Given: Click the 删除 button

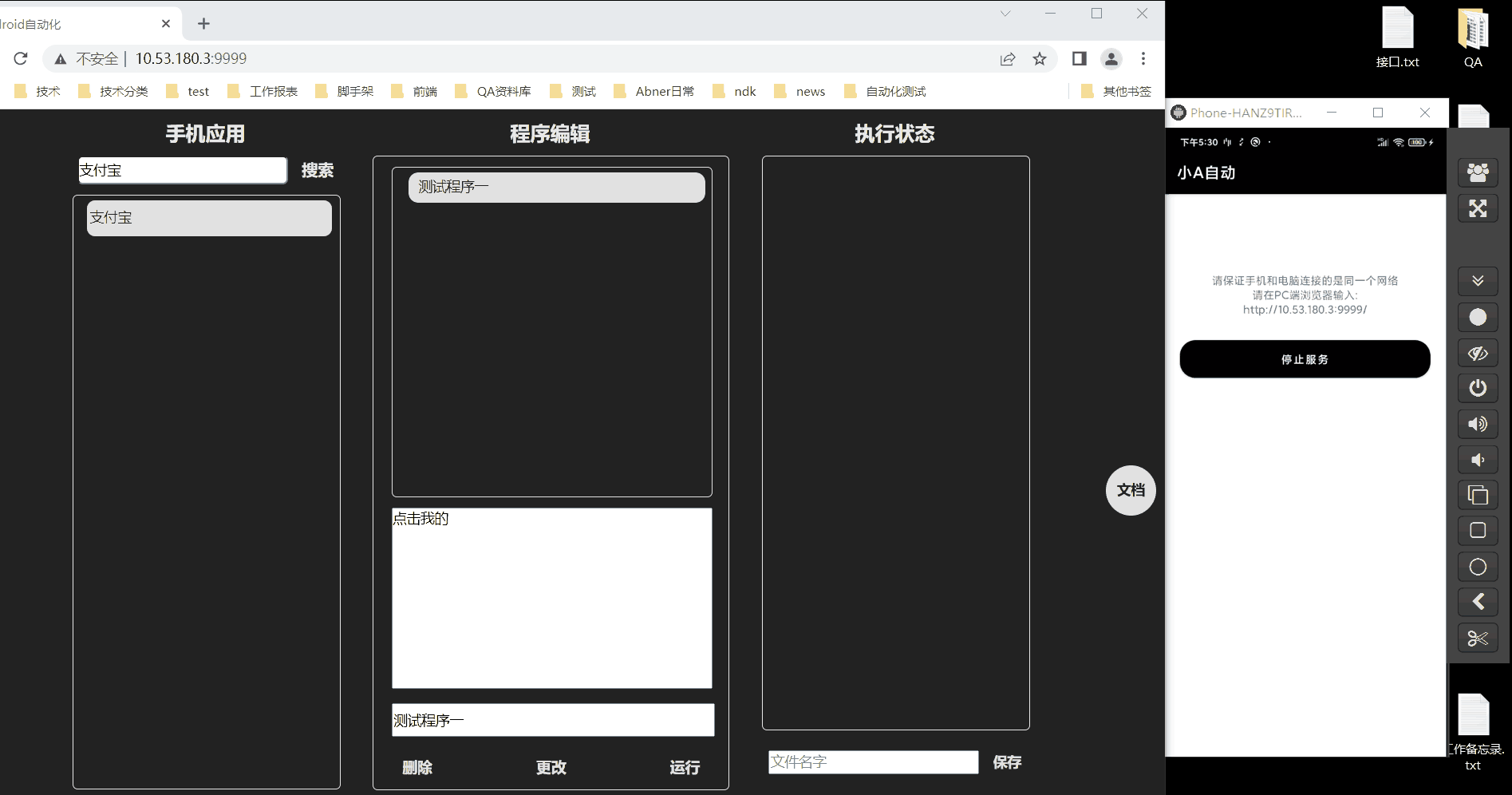Looking at the screenshot, I should (417, 767).
